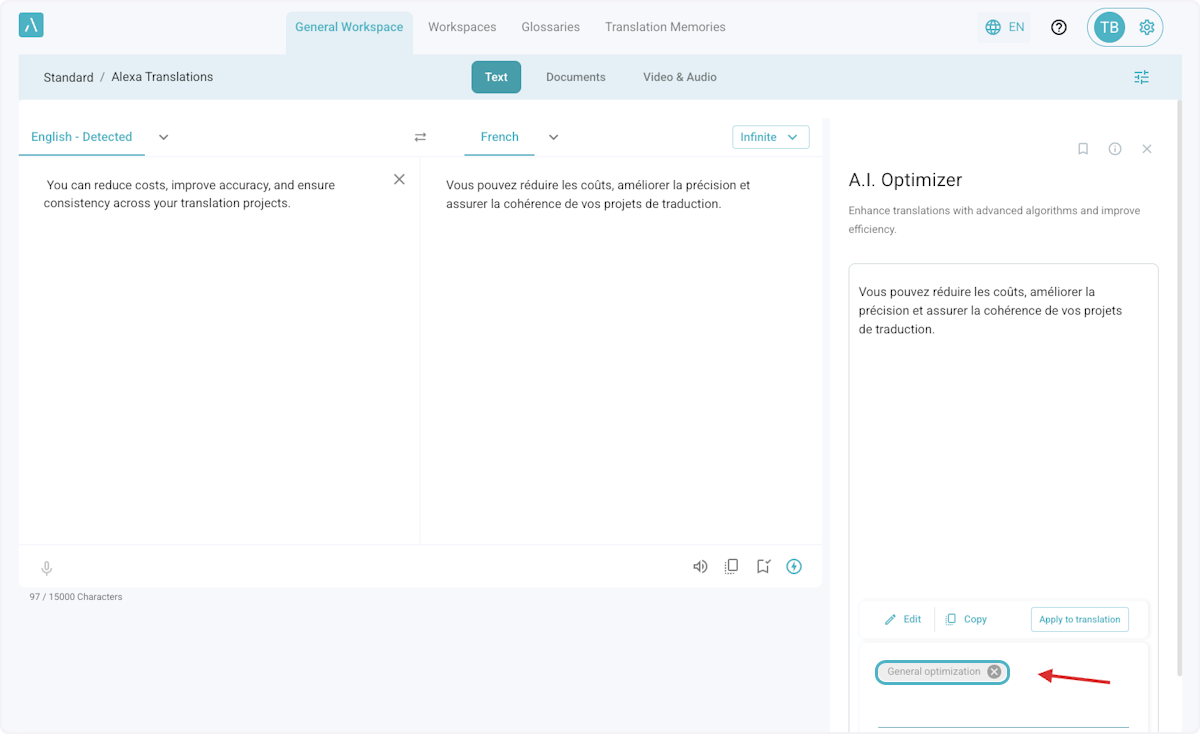The height and width of the screenshot is (734, 1200).
Task: Click the optimized translation text area
Action: 1002,420
